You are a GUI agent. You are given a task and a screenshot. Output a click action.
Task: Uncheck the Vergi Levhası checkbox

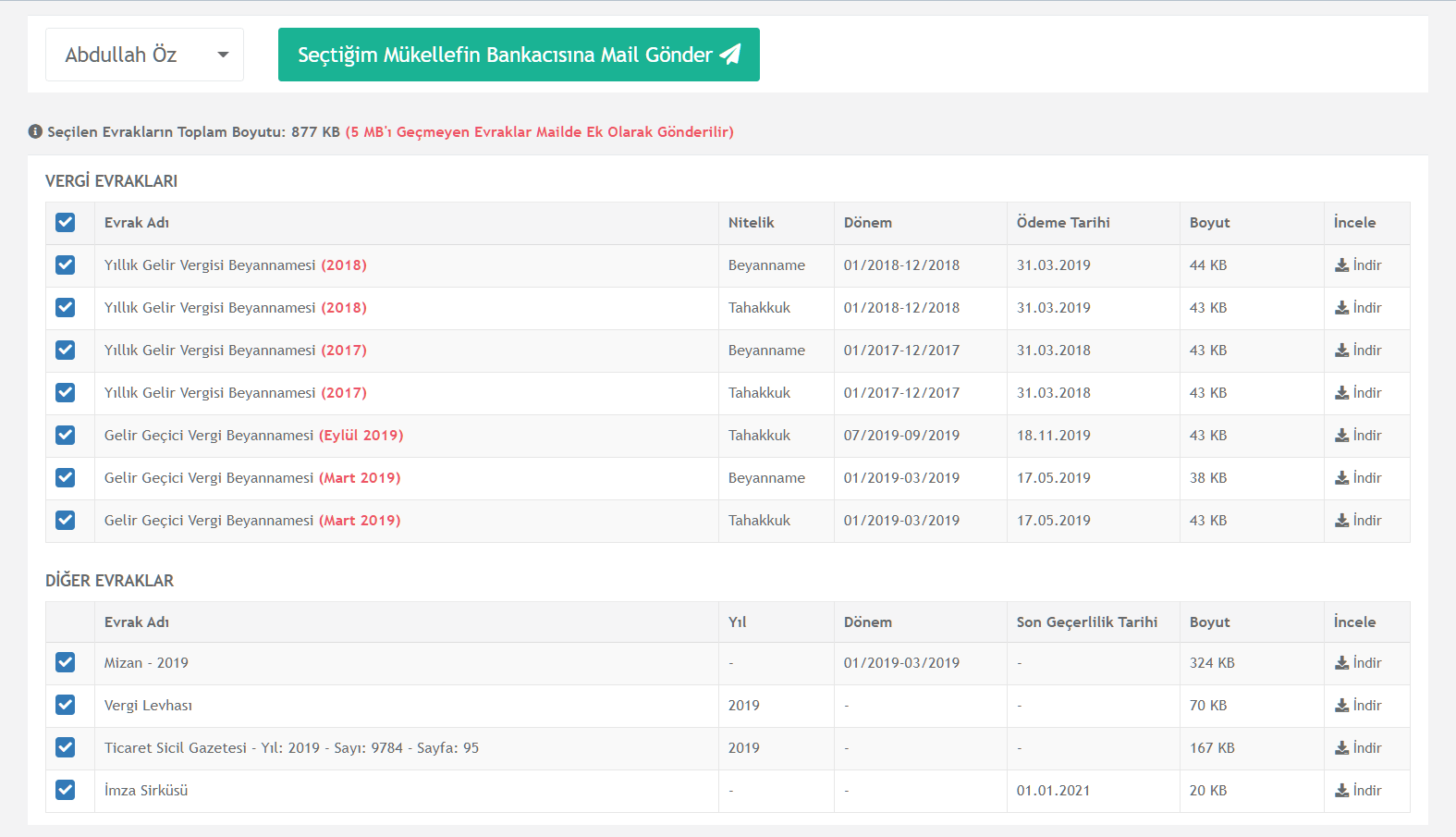tap(65, 705)
